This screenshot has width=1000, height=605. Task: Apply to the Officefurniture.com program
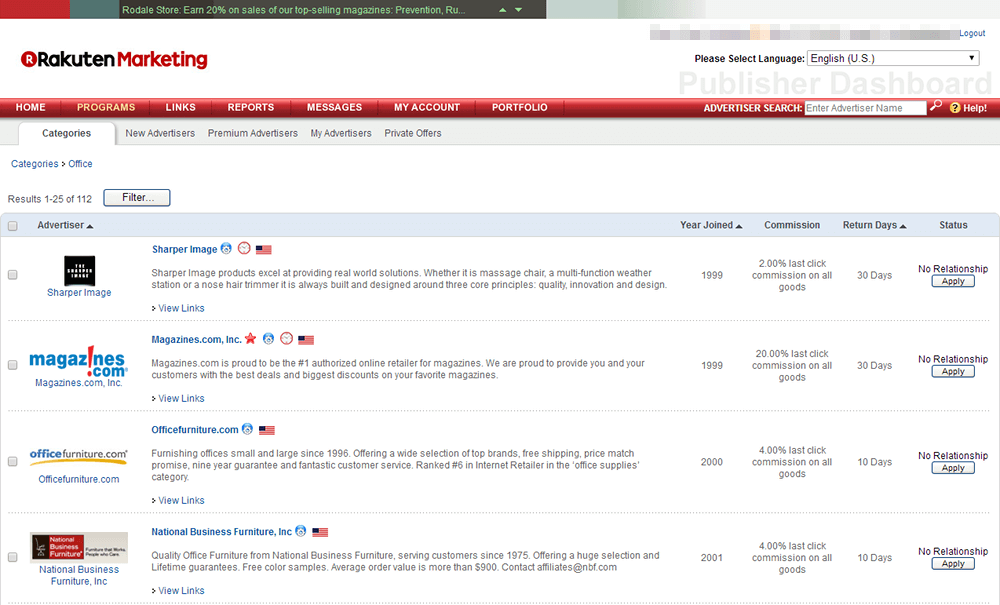[x=953, y=467]
